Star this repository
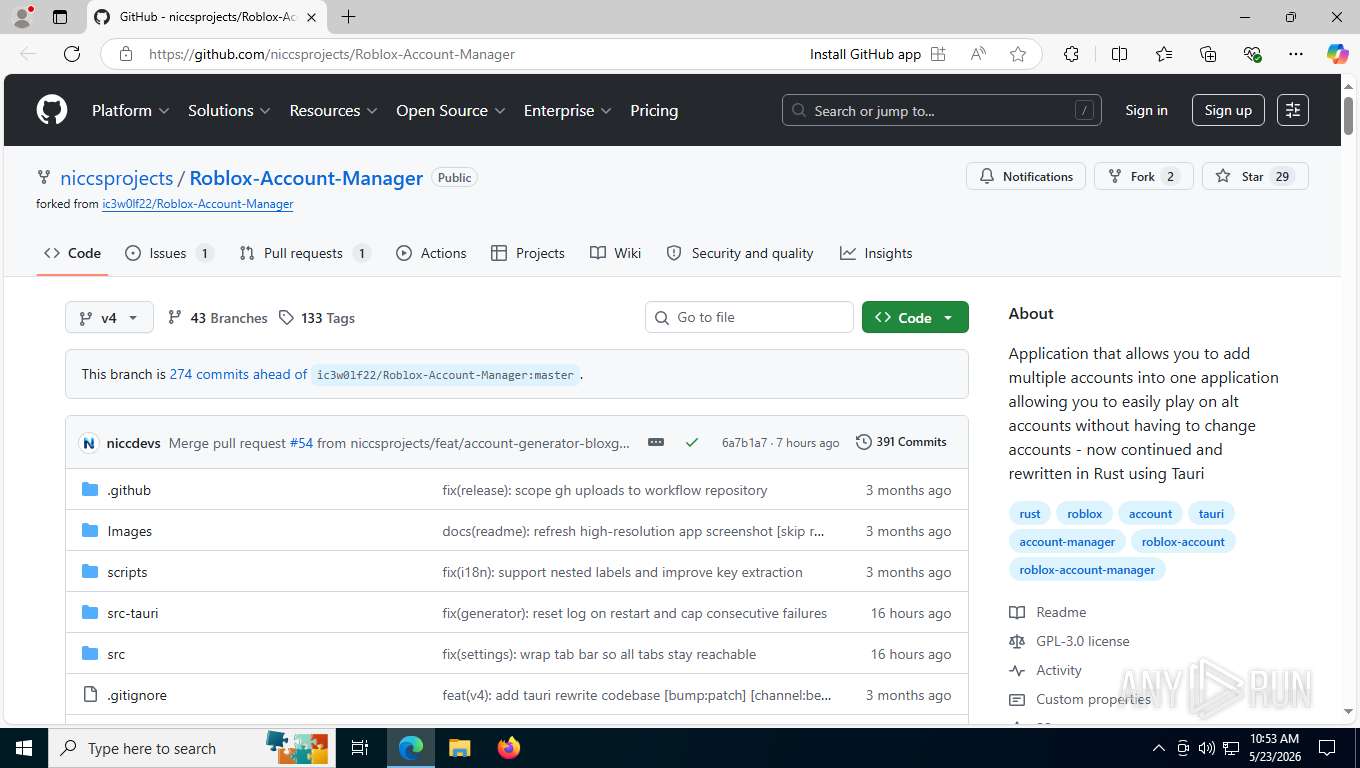1360x768 pixels. pos(1255,176)
